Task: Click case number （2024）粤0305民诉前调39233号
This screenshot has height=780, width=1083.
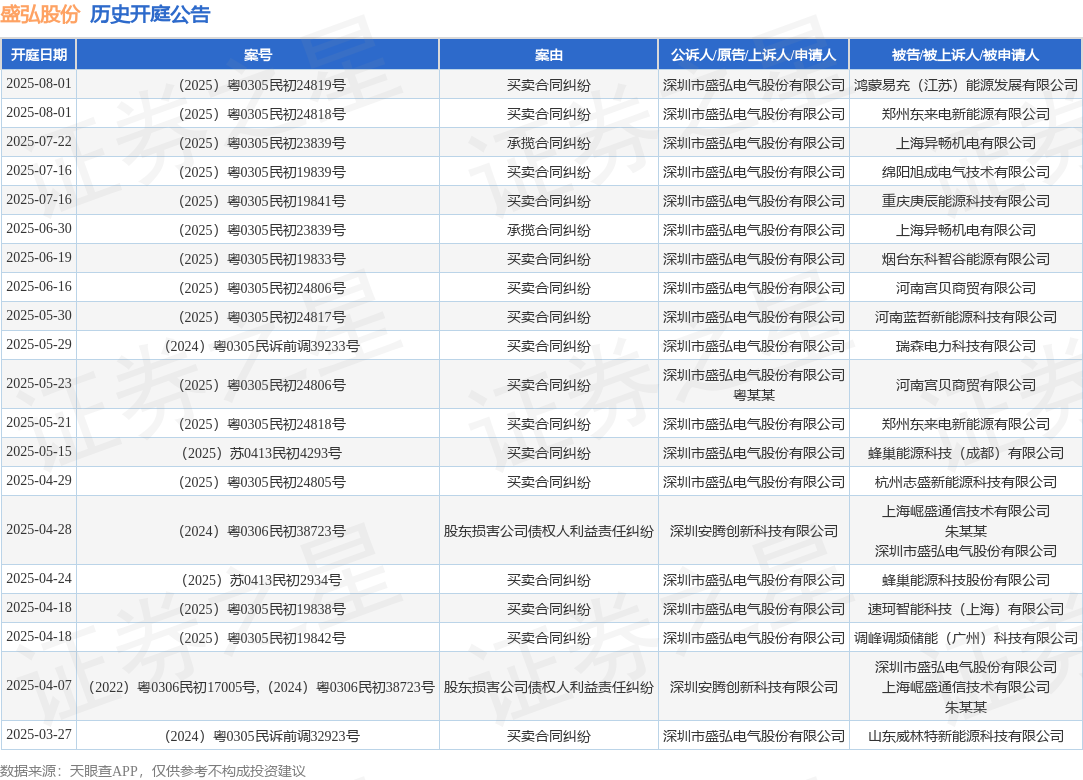Action: [x=262, y=346]
